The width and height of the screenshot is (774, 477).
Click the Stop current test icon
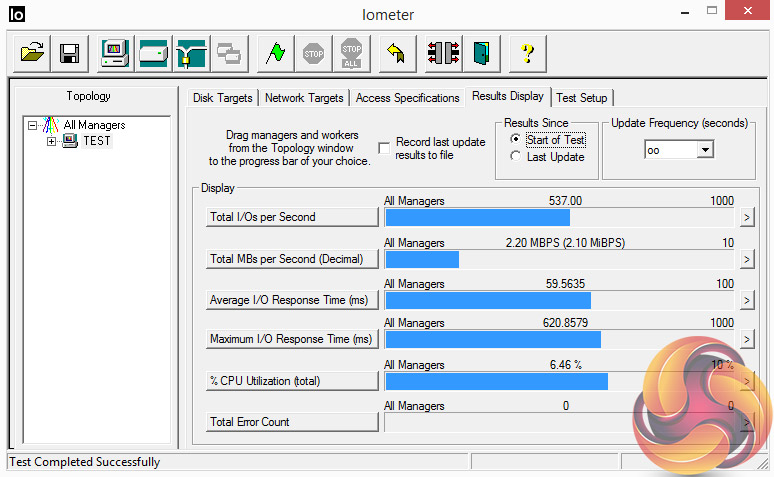(313, 53)
